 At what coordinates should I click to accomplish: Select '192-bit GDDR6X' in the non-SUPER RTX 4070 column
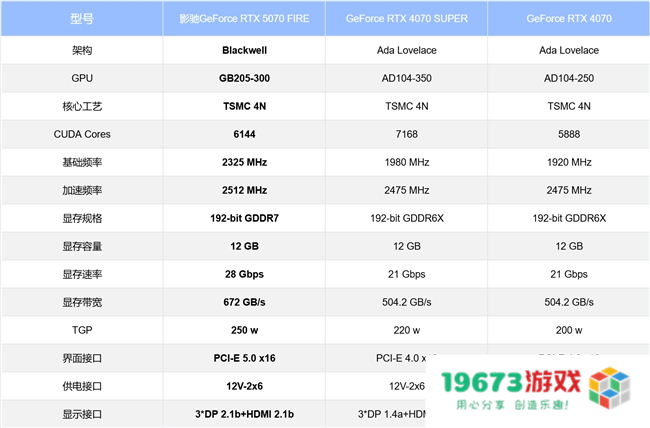tap(569, 218)
